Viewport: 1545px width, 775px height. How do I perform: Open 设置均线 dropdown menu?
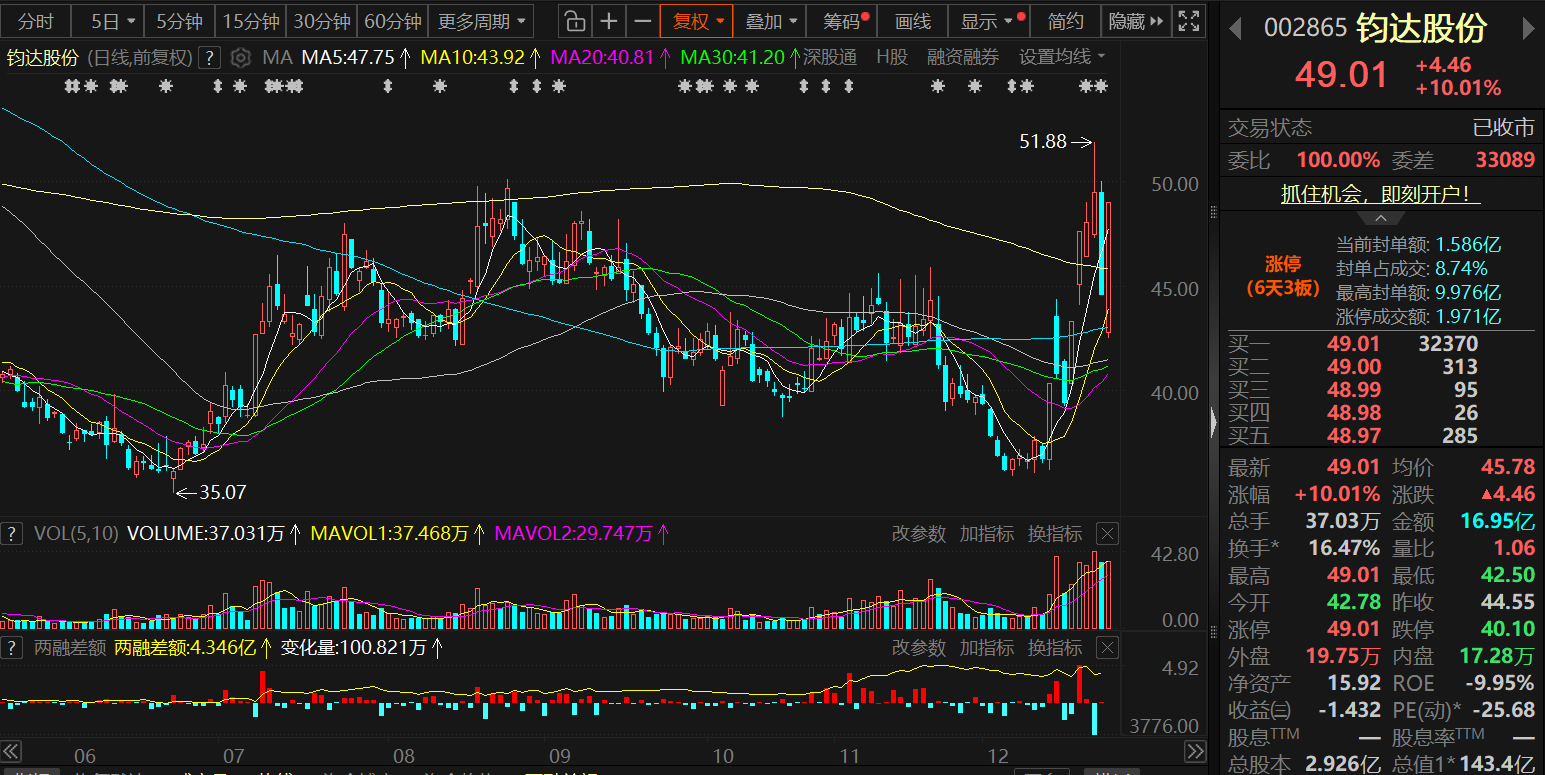pyautogui.click(x=1062, y=57)
